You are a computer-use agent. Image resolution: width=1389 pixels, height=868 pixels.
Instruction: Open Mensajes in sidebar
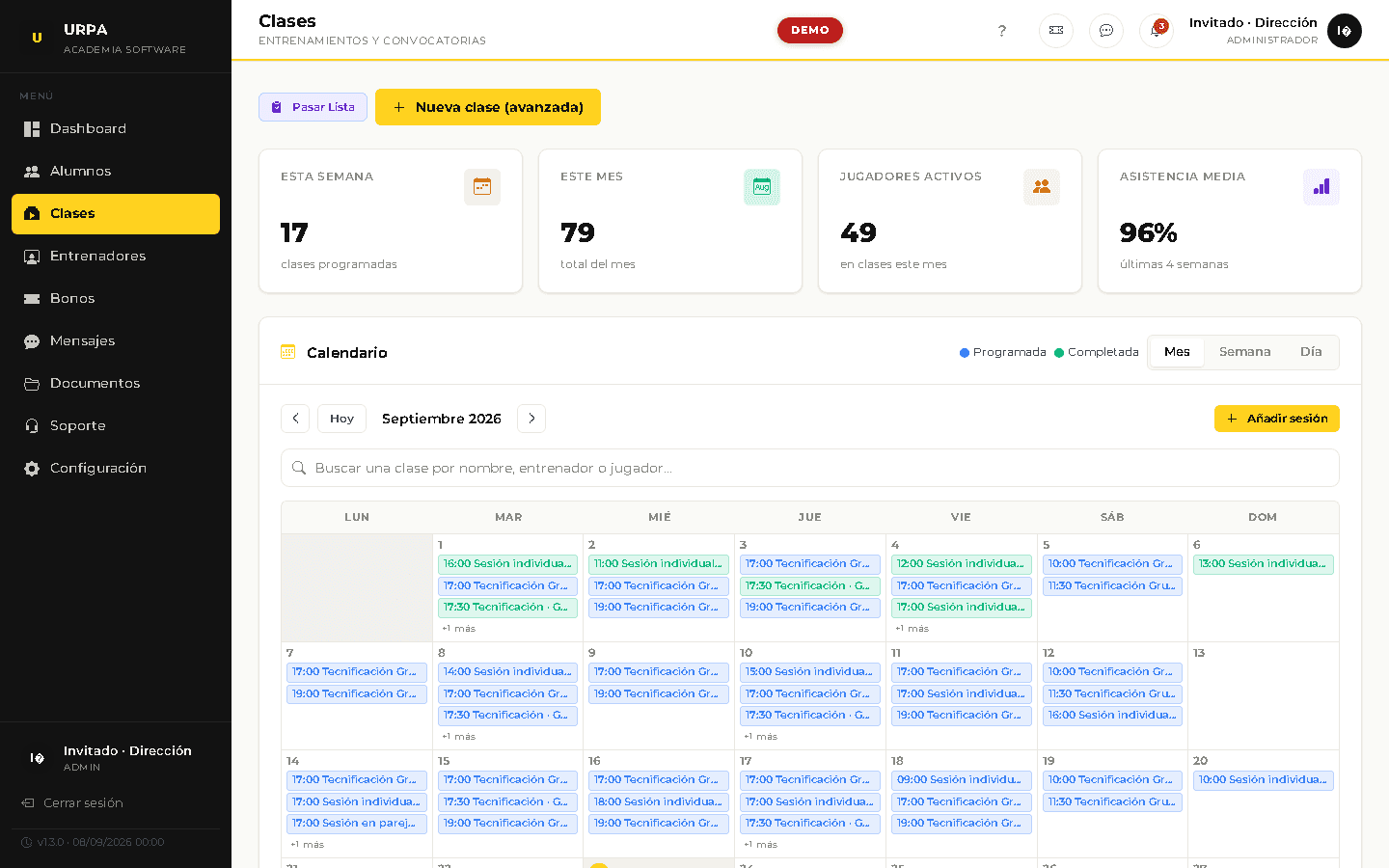tap(116, 340)
